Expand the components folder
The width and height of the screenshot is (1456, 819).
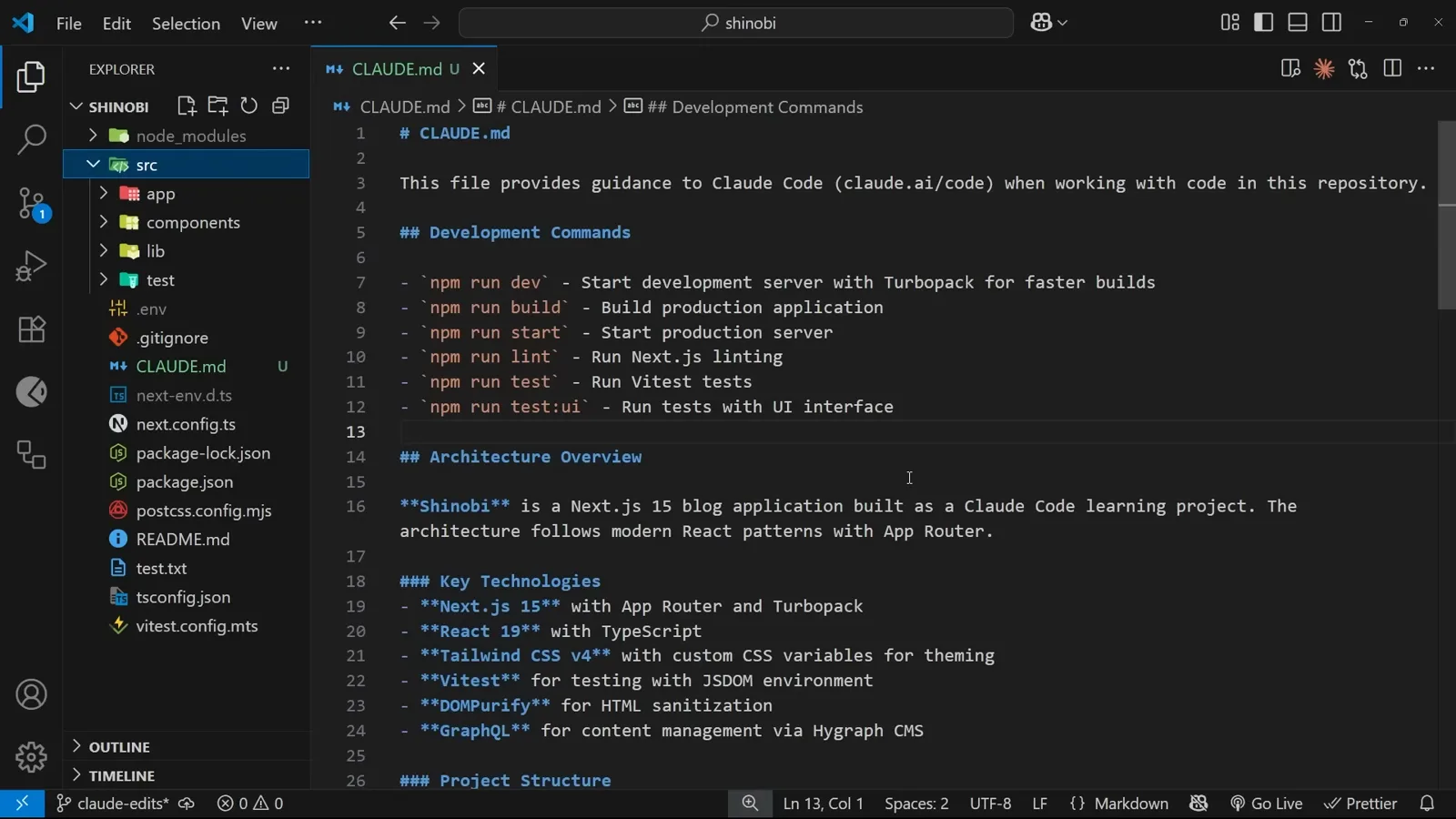[x=104, y=222]
